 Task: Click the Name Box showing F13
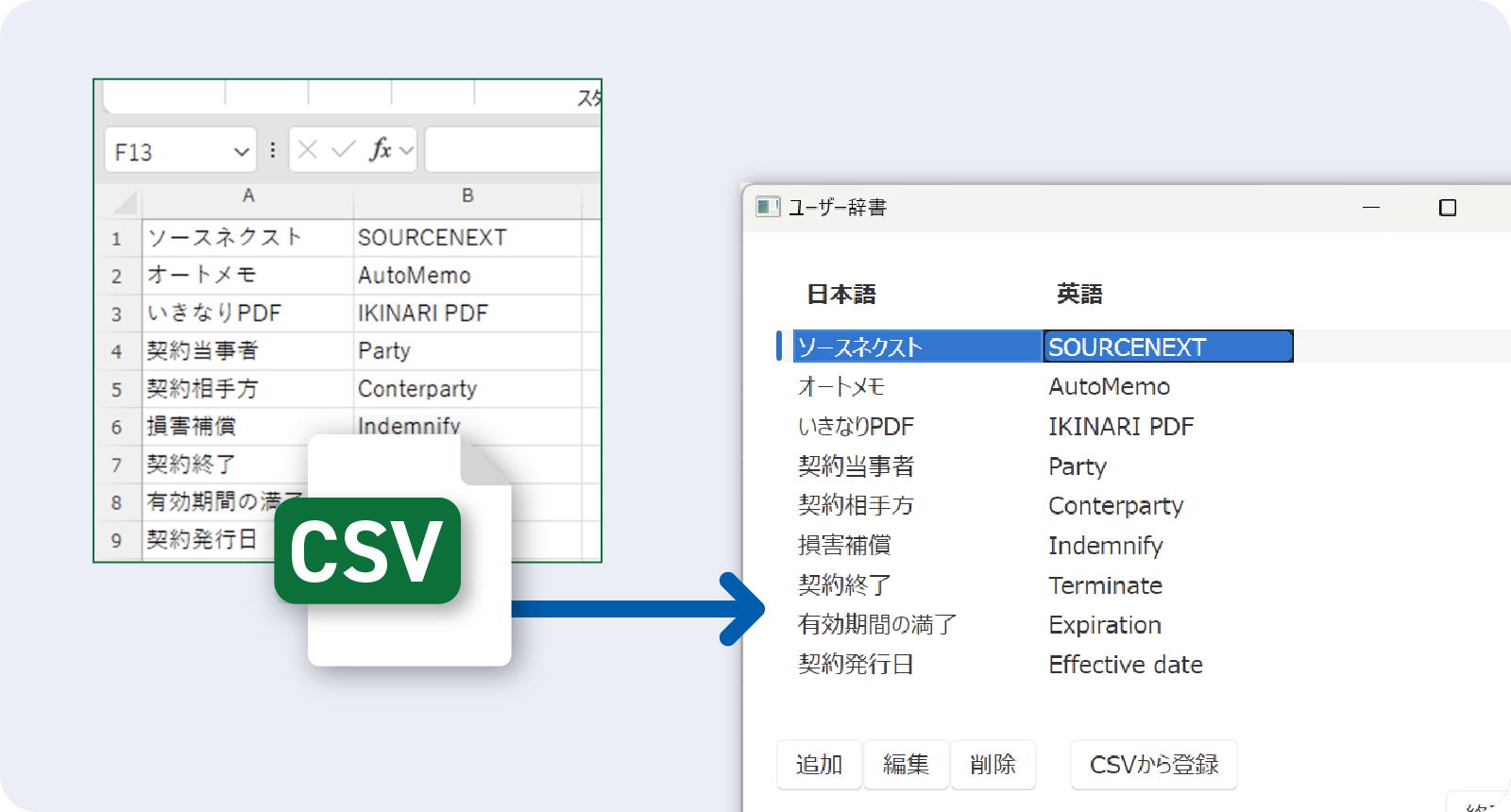(180, 150)
